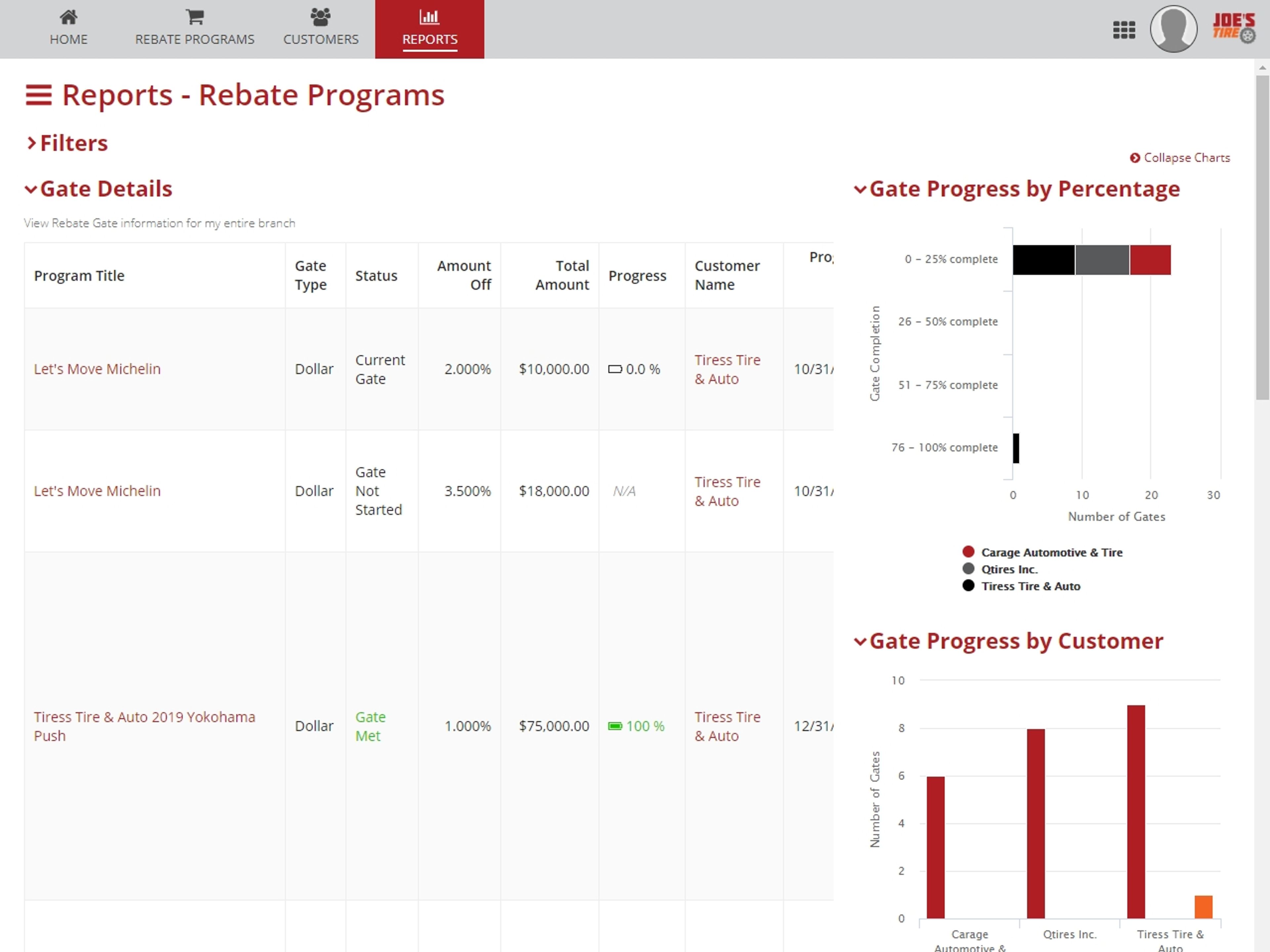Open Tiress Tire & Auto 2019 Yokohama Push
This screenshot has height=952, width=1270.
tap(145, 726)
